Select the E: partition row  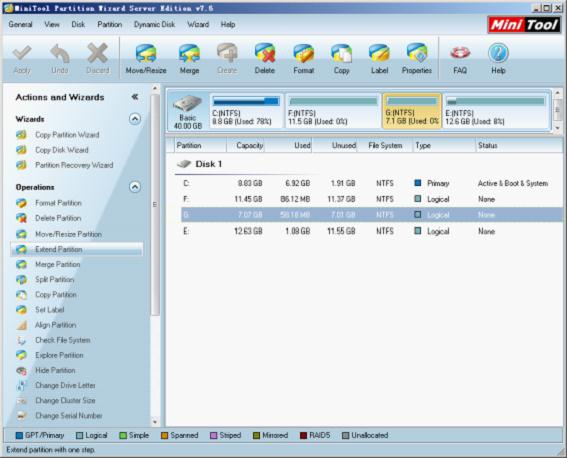pos(372,231)
